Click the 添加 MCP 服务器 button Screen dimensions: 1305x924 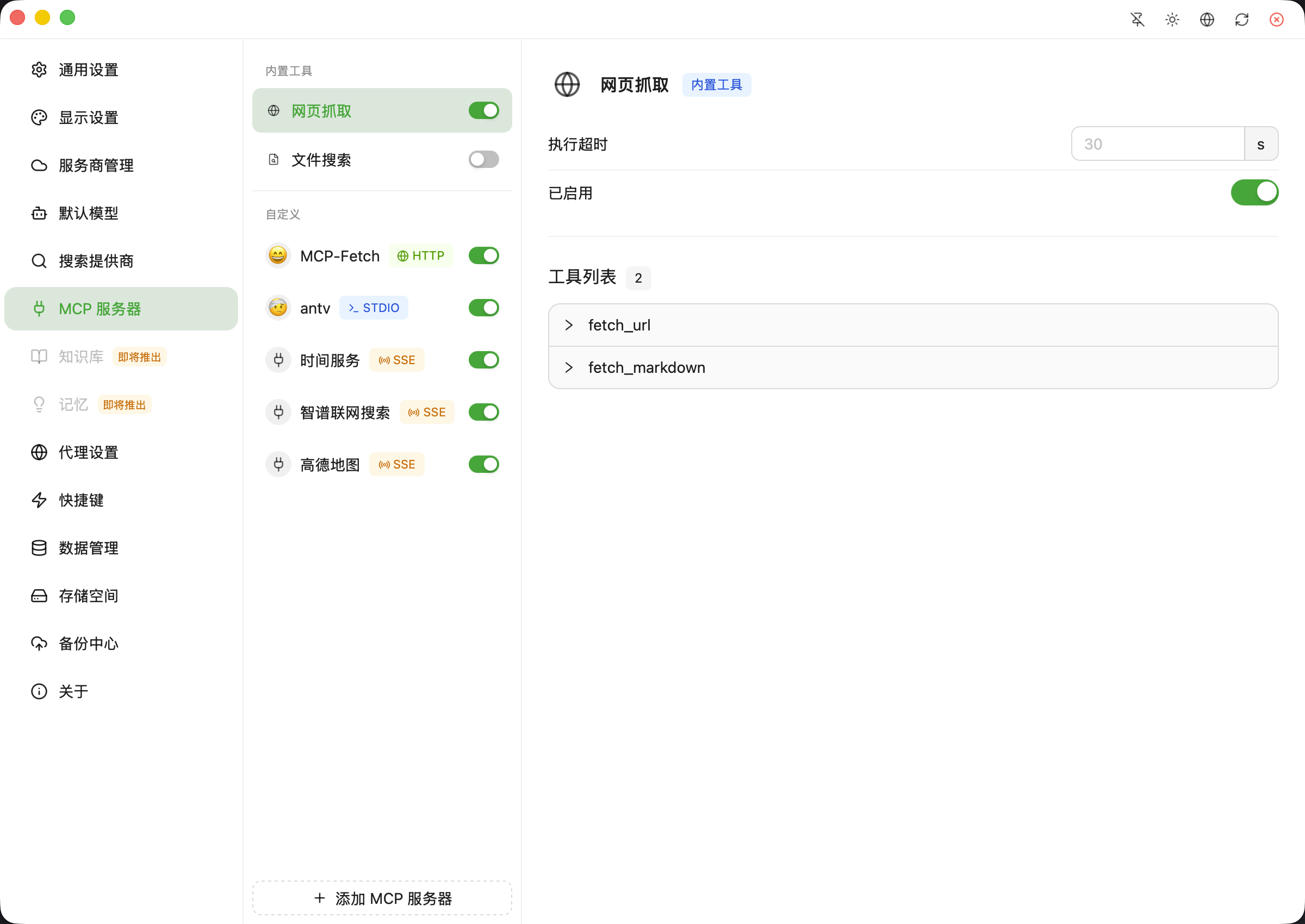(x=382, y=898)
